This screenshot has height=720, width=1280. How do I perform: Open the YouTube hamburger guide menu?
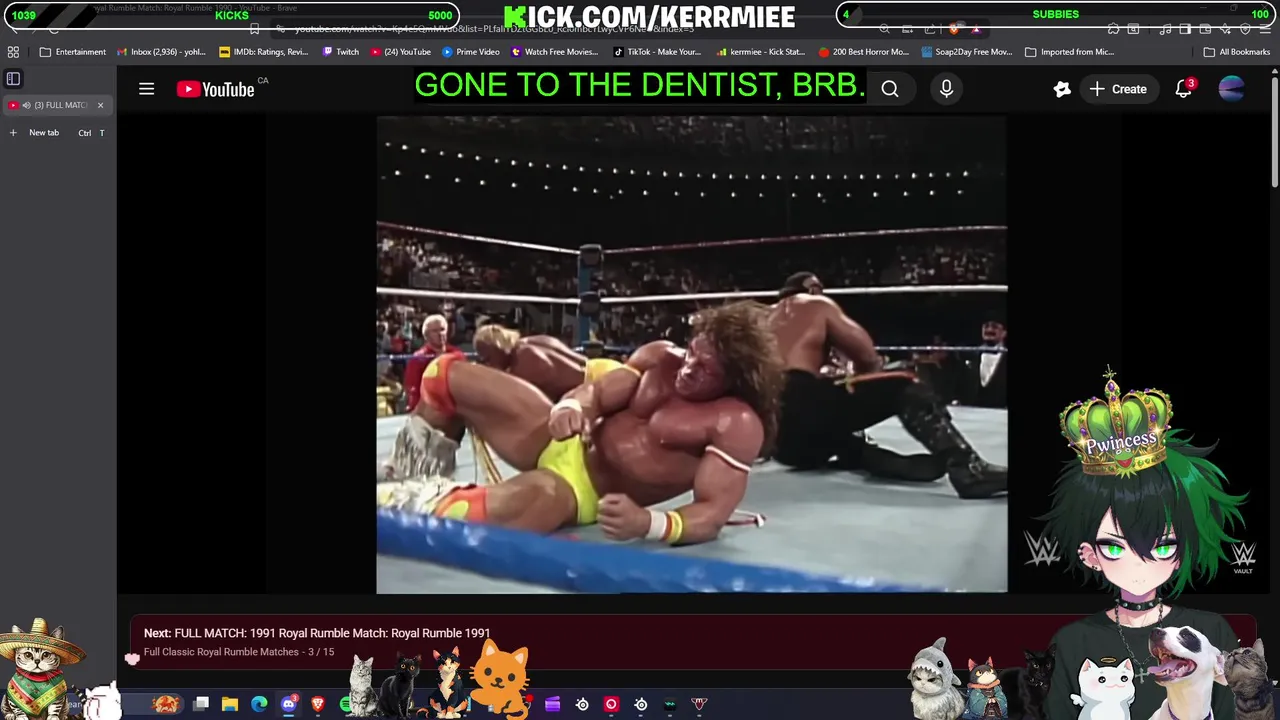[146, 89]
